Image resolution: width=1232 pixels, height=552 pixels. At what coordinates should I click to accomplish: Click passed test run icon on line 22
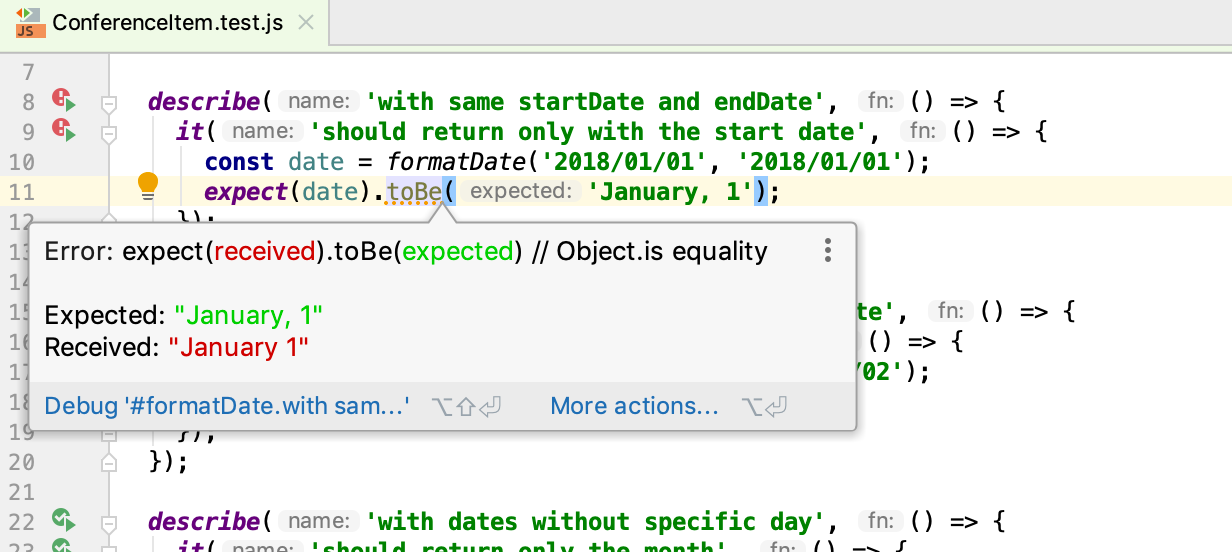(65, 521)
